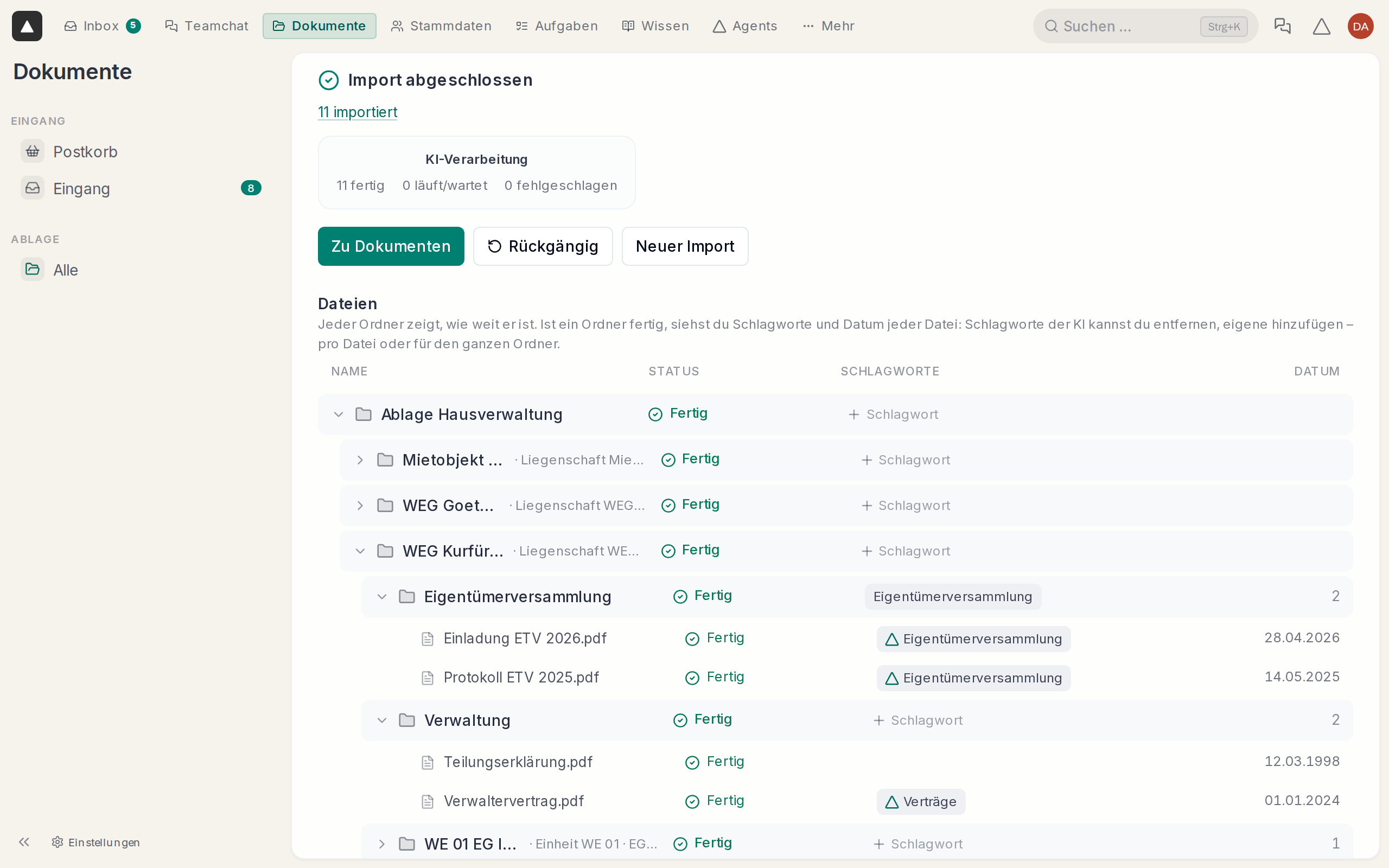1389x868 pixels.
Task: Click the Alle folder icon
Action: pyautogui.click(x=33, y=269)
